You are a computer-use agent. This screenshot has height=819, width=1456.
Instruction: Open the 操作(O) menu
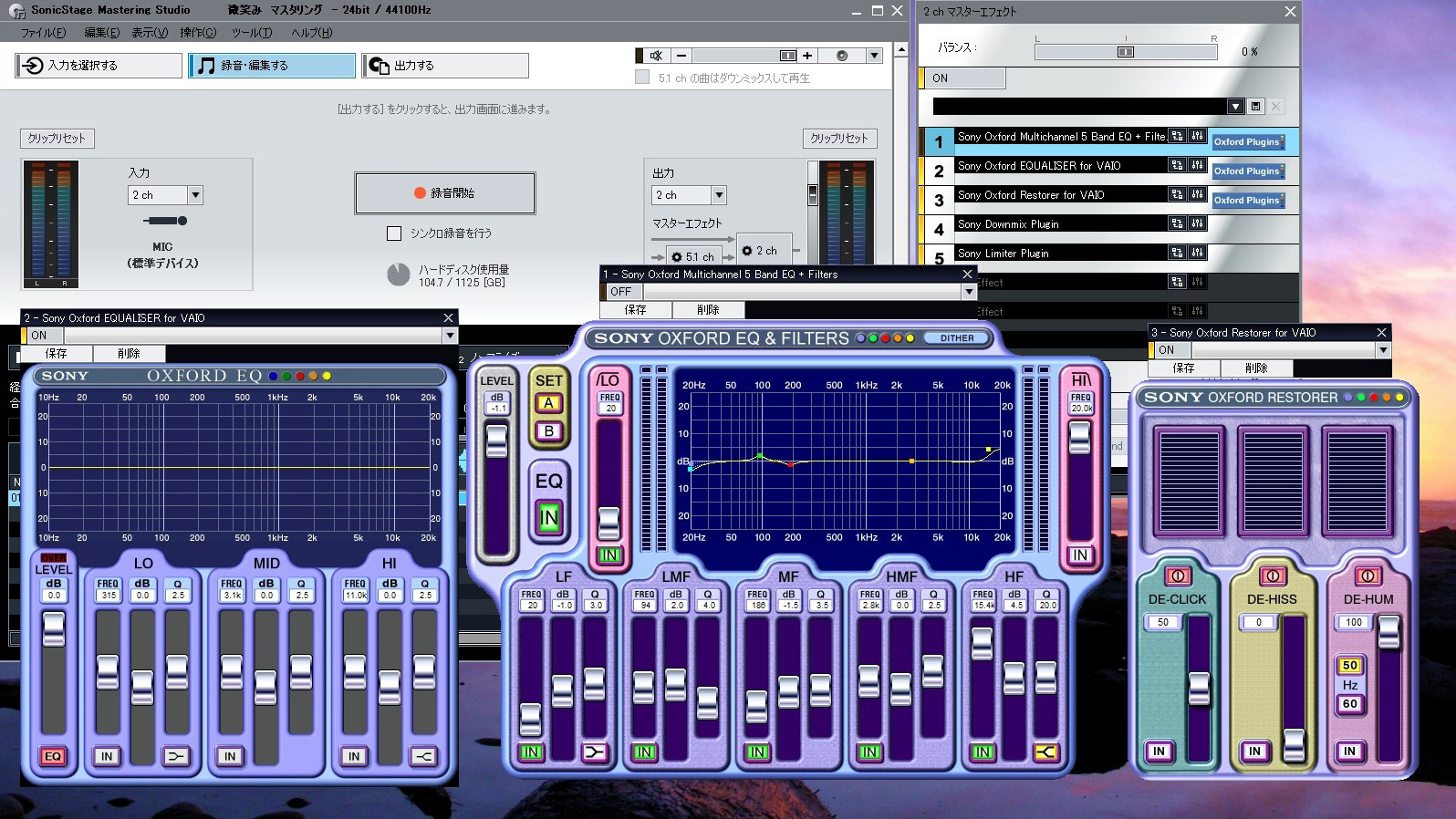pyautogui.click(x=198, y=33)
